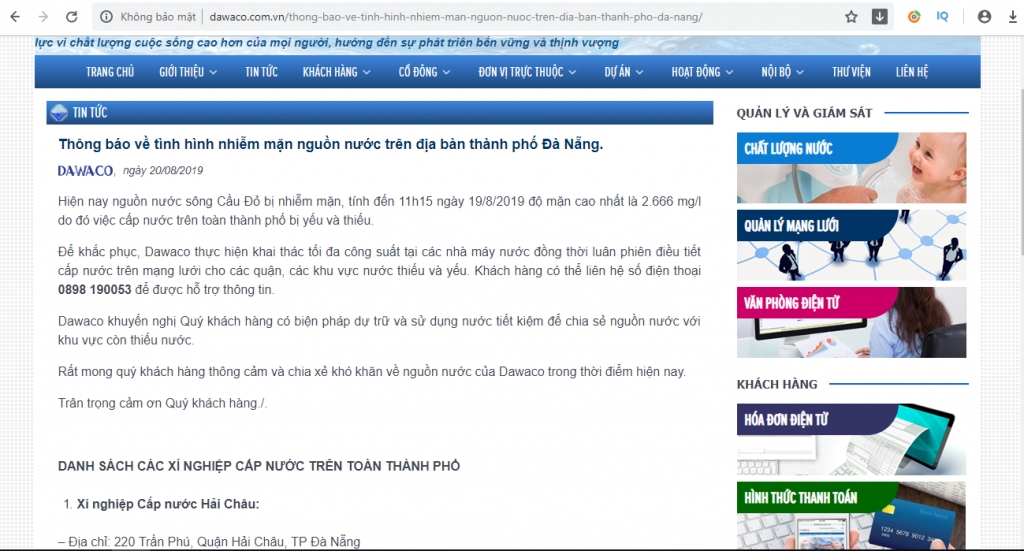The height and width of the screenshot is (551, 1024).
Task: Open the TIN TỨC menu item
Action: coord(261,72)
